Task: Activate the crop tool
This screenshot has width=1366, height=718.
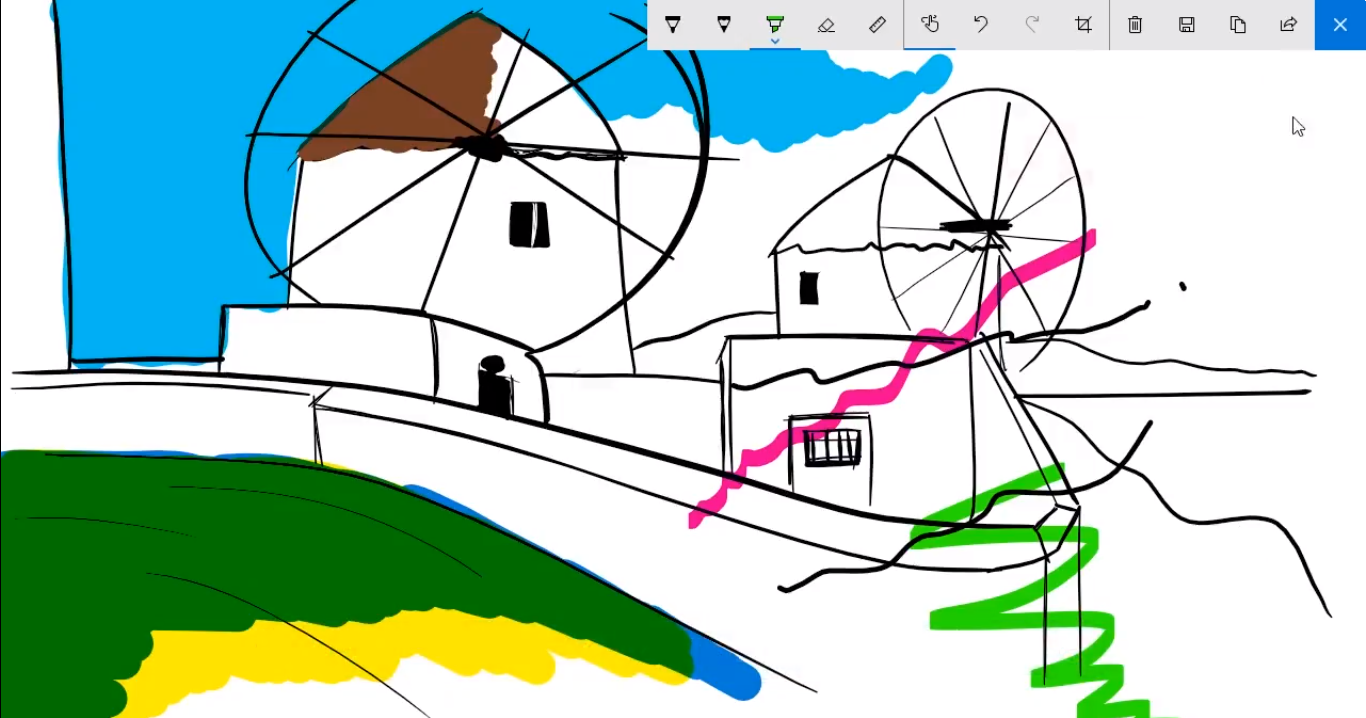Action: (1083, 25)
